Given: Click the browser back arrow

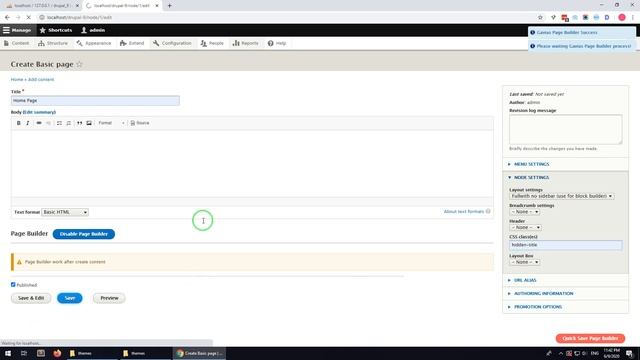Looking at the screenshot, I should tap(7, 18).
